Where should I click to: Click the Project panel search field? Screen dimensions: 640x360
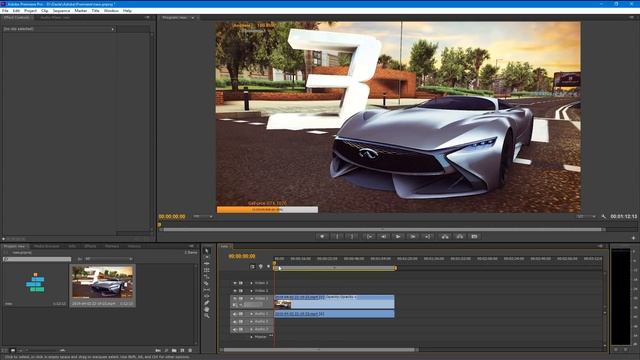(x=37, y=259)
